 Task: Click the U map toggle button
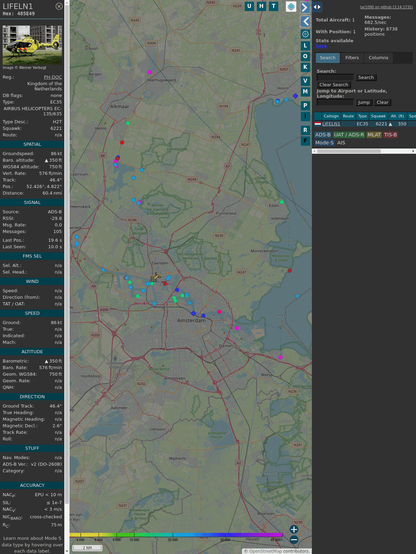point(249,6)
